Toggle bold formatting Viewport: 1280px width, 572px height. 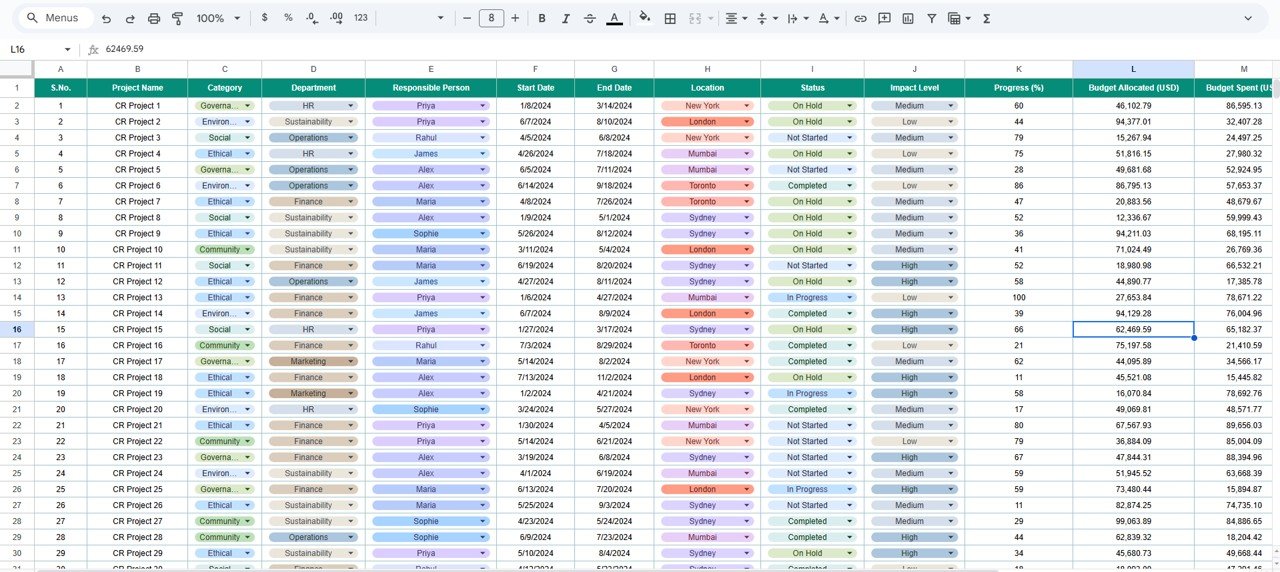pyautogui.click(x=542, y=18)
